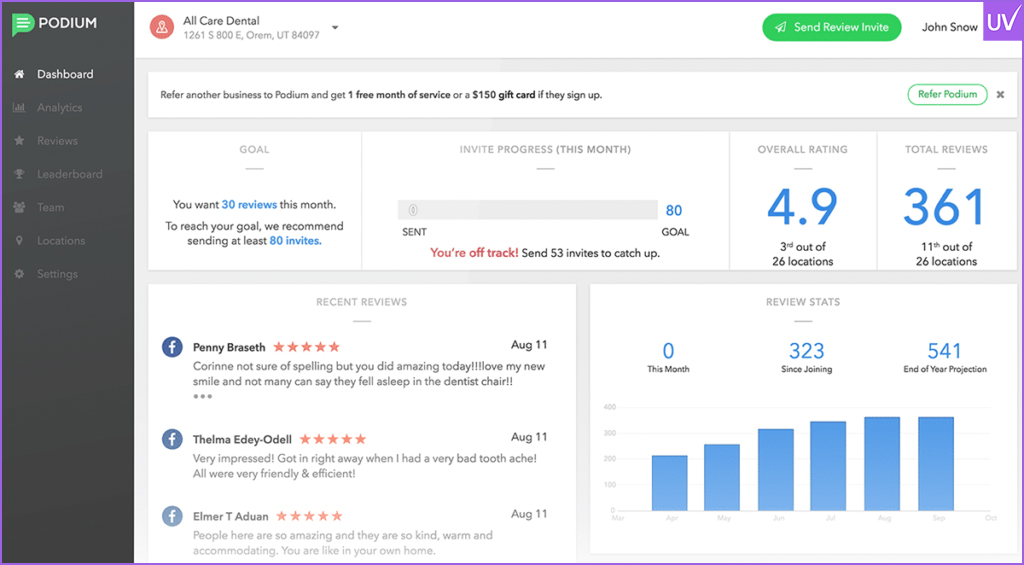
Task: Click Penny Braseth's five-star rating
Action: [x=306, y=347]
